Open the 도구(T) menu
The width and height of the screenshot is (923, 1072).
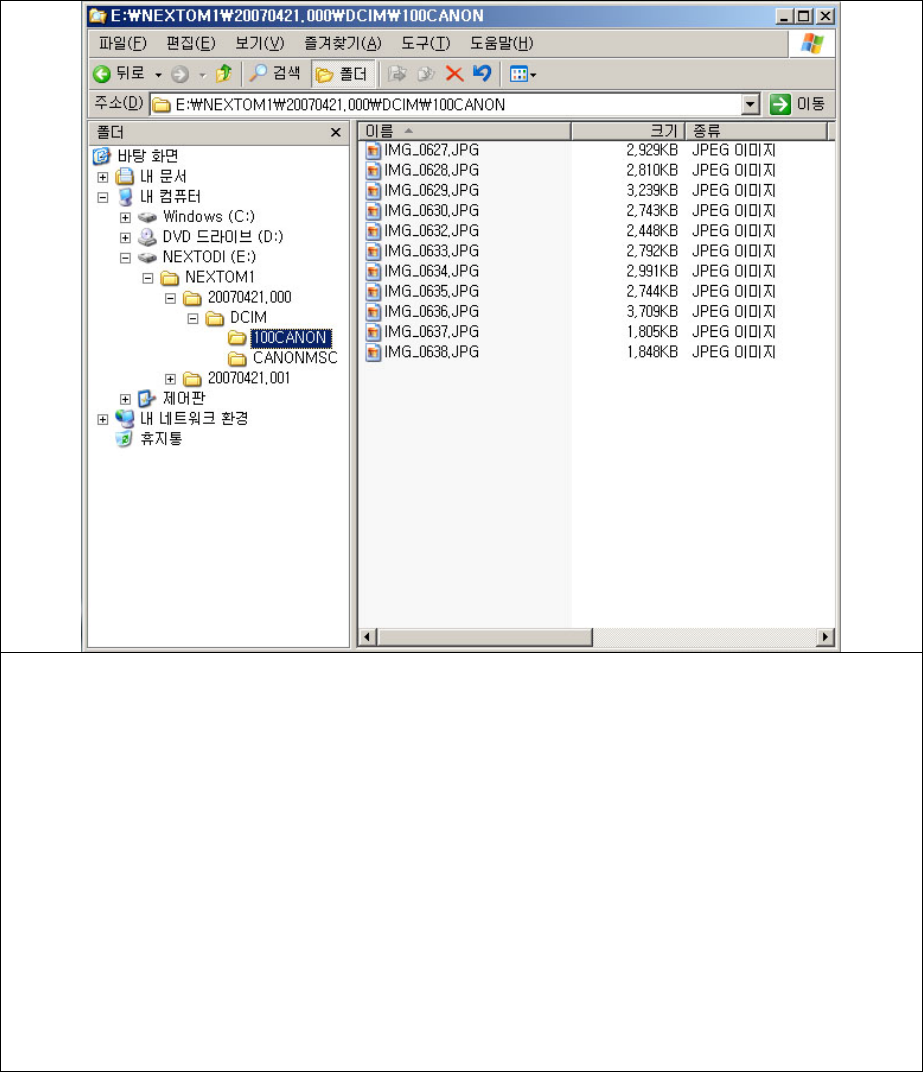click(x=425, y=44)
